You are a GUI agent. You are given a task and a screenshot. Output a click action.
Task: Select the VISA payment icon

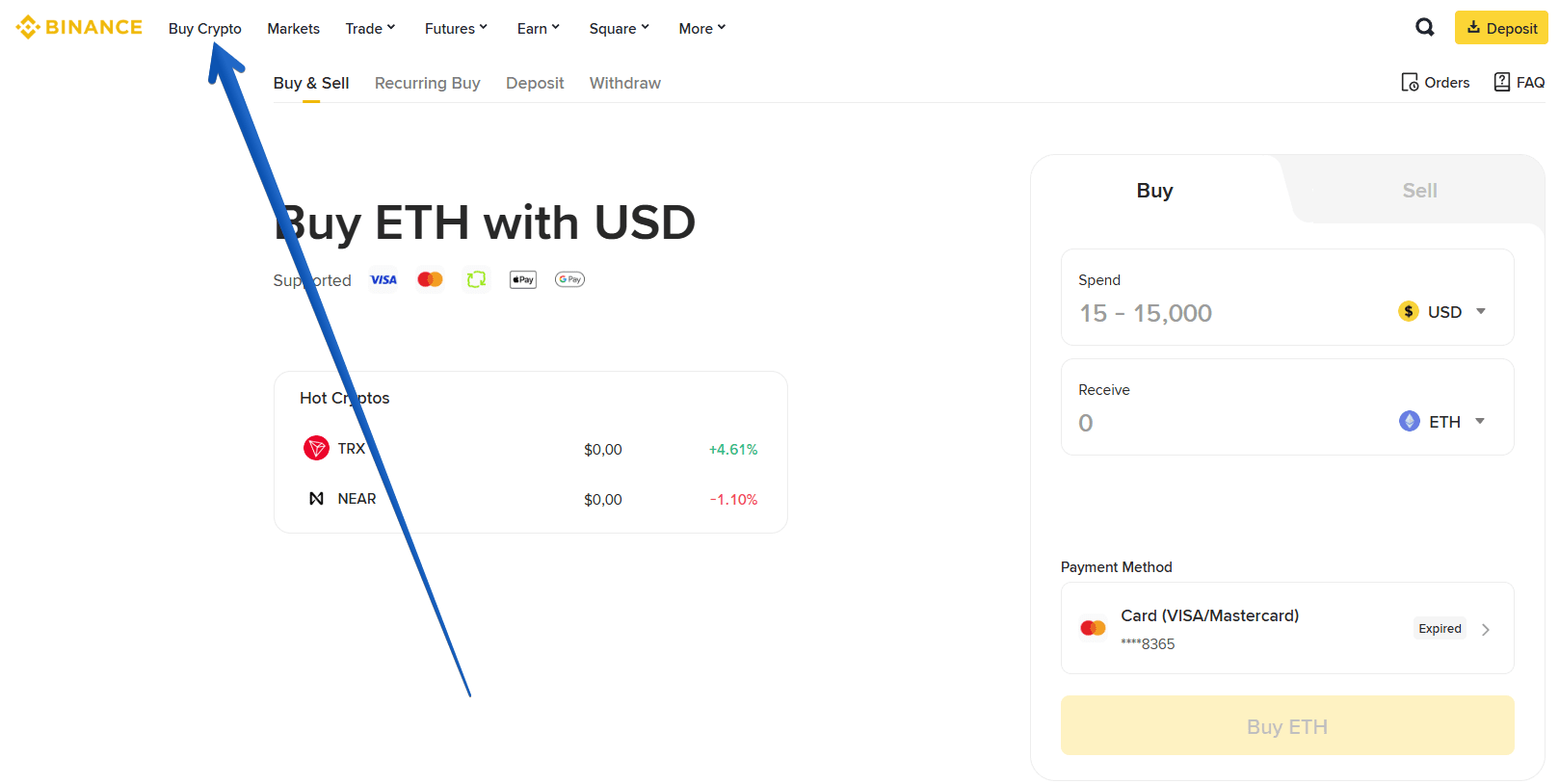[383, 278]
